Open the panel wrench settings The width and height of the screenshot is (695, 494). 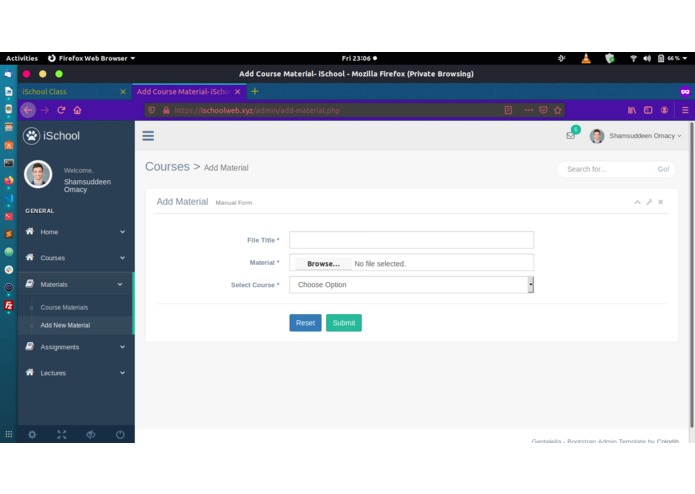point(649,202)
